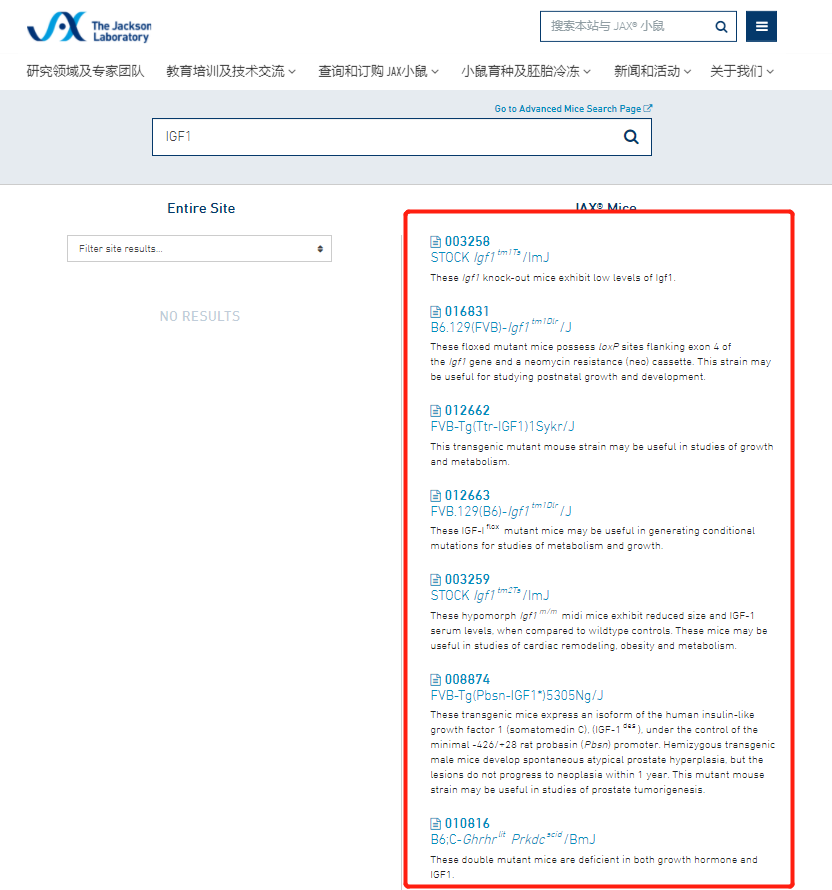Click the top site search magnifier icon
Screen dimensions: 832x890
pos(721,27)
